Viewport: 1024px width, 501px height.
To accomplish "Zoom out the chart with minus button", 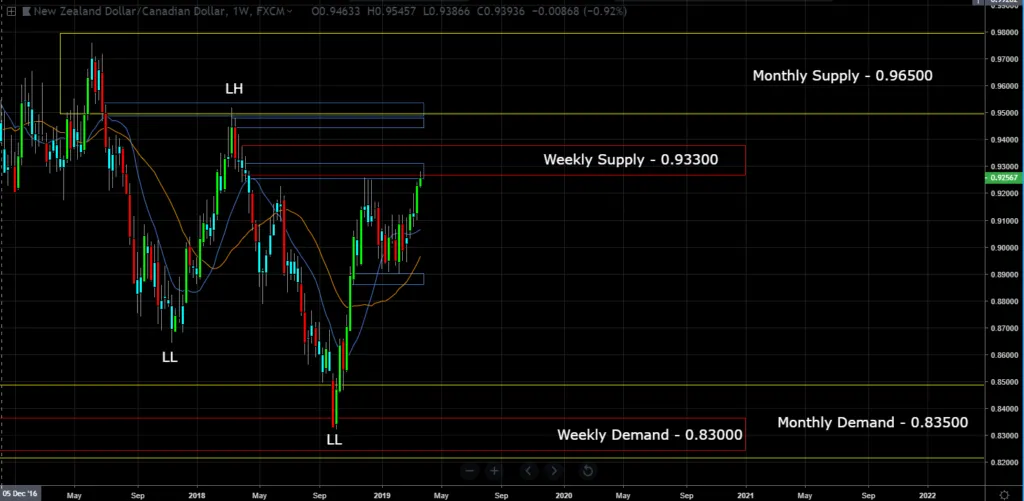I will (470, 471).
